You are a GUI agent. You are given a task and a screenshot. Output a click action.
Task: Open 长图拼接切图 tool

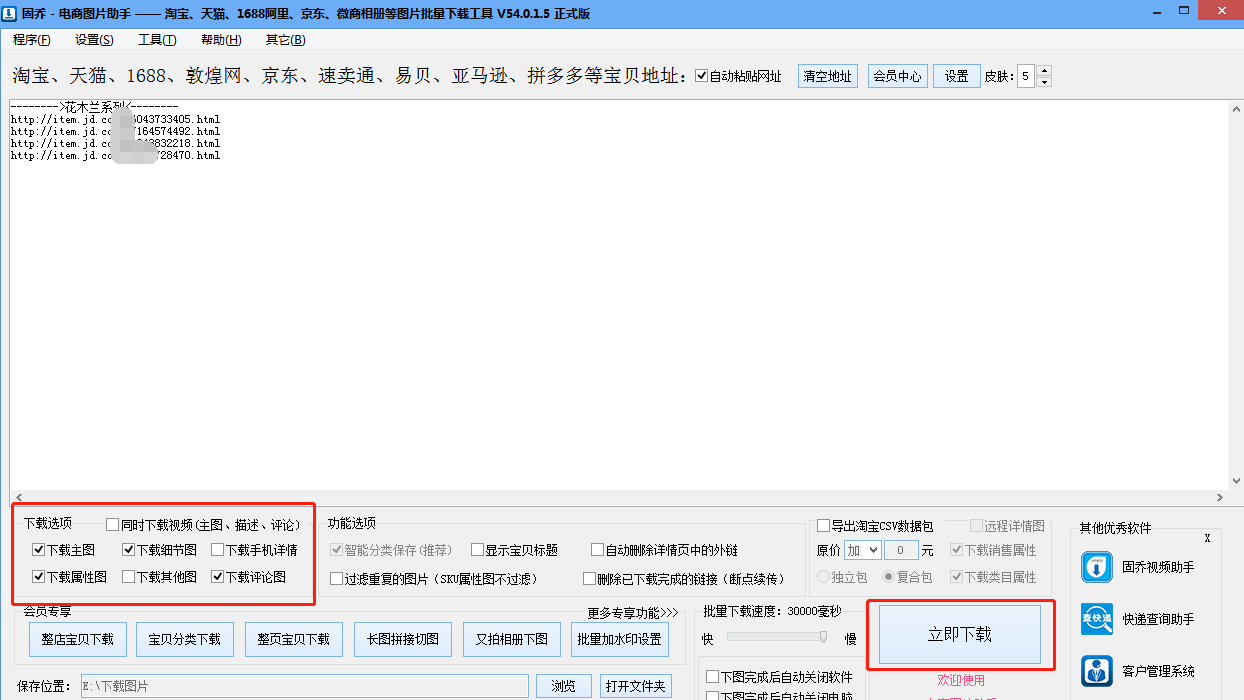tap(403, 639)
